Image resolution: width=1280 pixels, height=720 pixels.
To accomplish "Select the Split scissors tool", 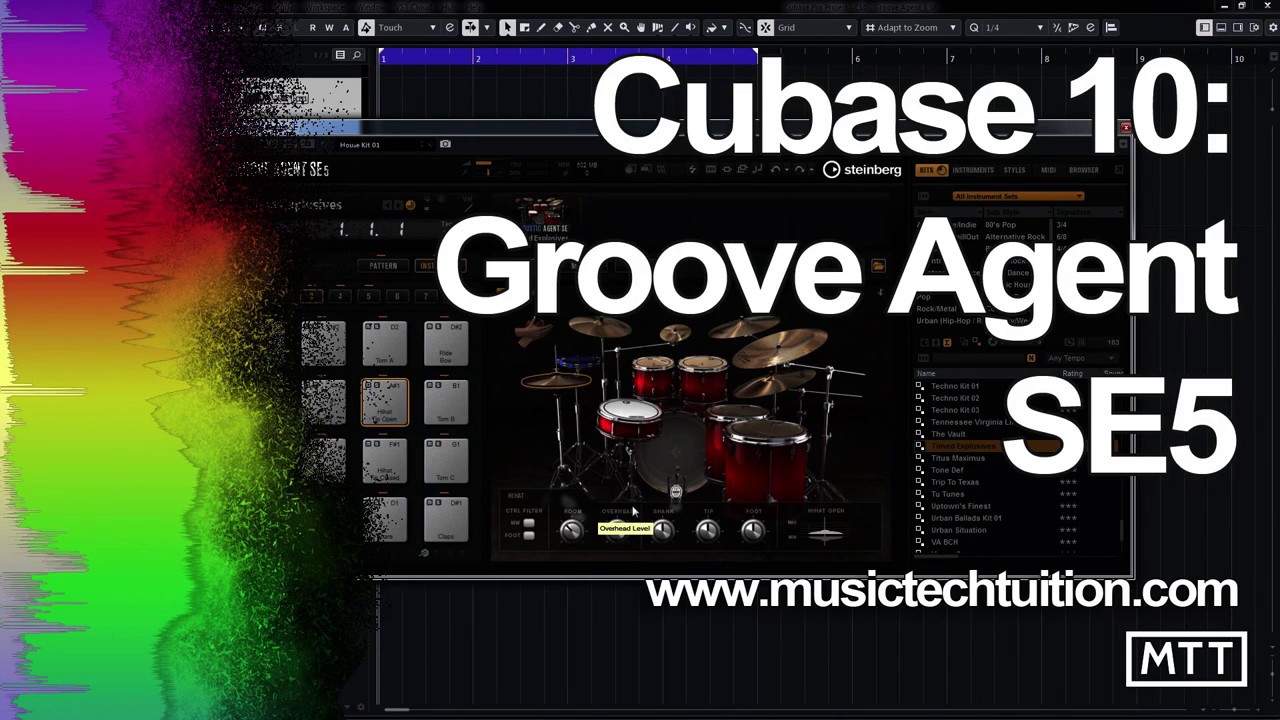I will click(574, 27).
